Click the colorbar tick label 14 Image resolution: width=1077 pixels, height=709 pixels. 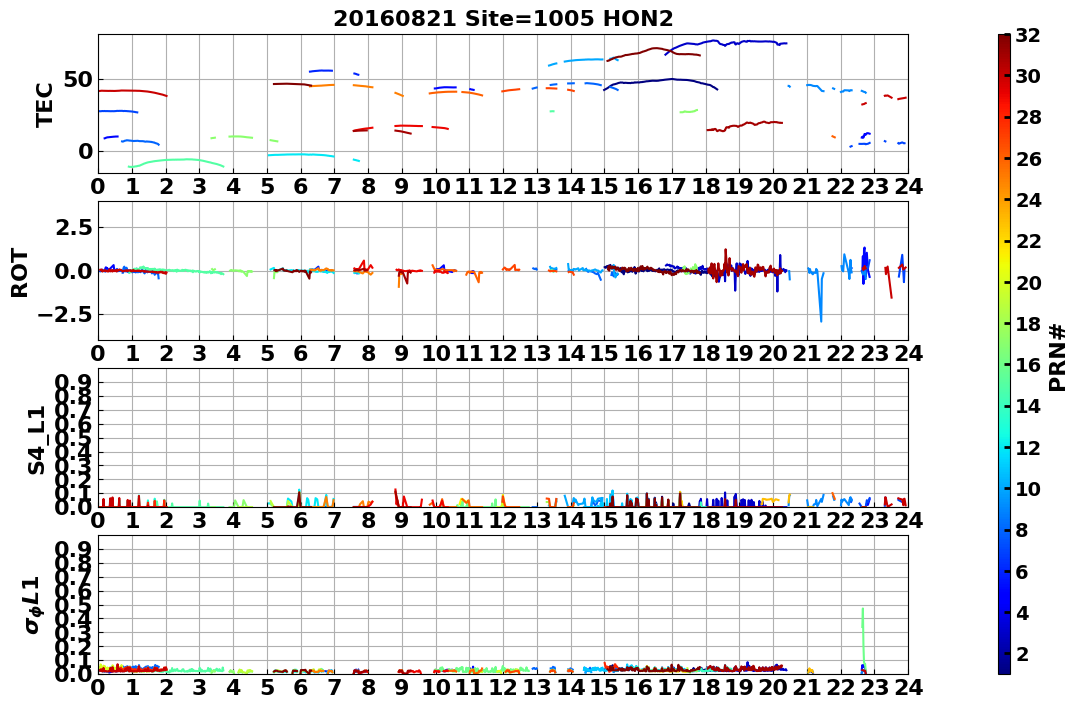tap(1028, 406)
